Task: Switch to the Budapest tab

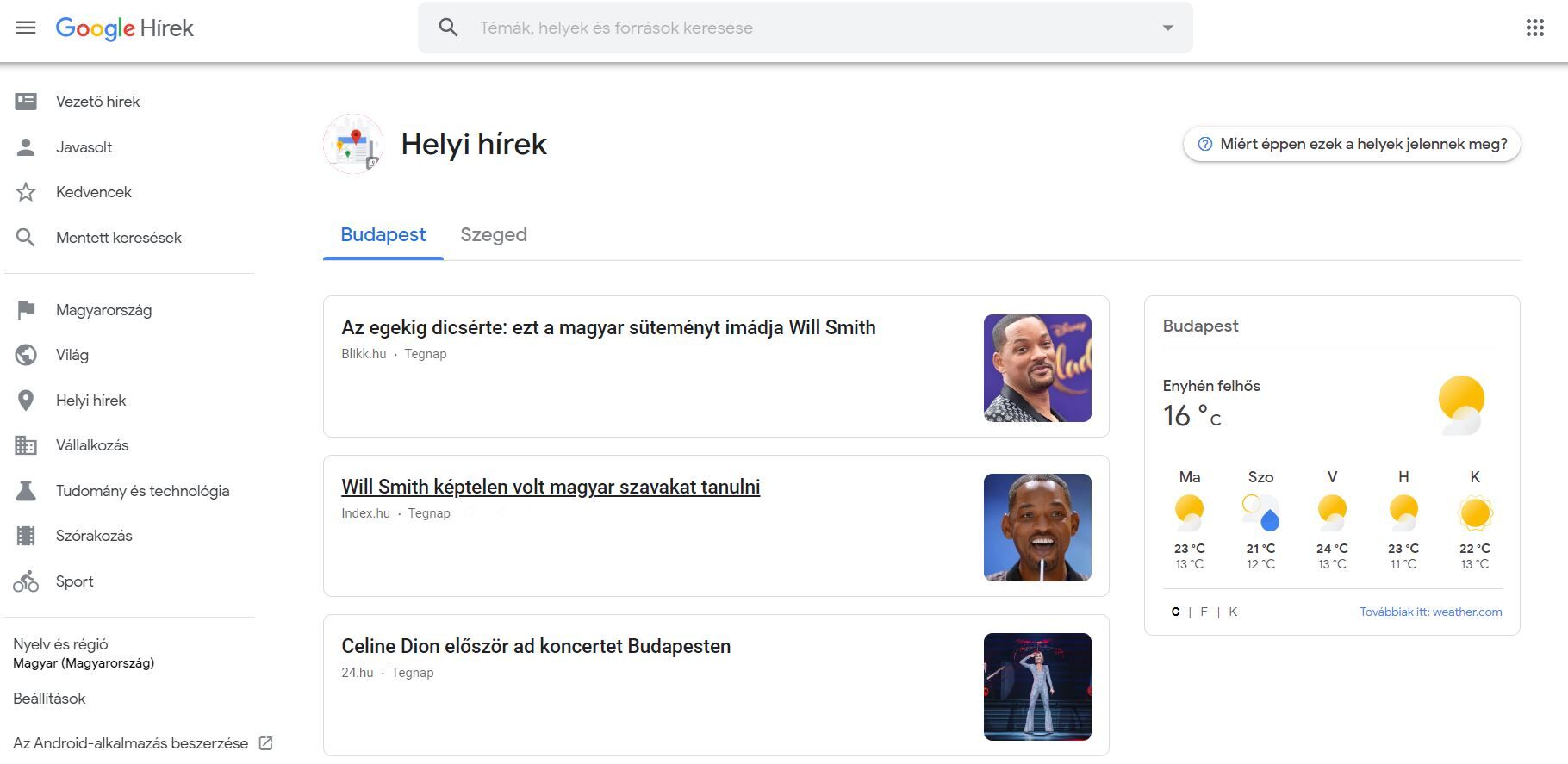Action: point(383,235)
